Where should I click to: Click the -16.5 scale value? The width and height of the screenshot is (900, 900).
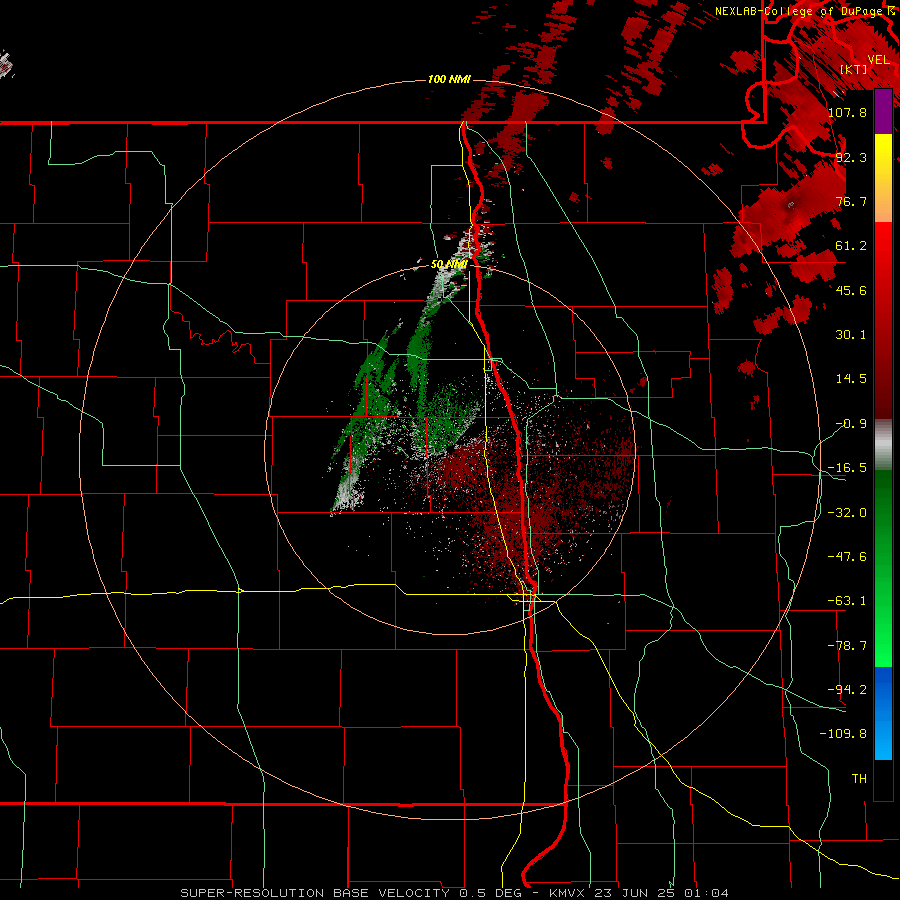tap(848, 468)
